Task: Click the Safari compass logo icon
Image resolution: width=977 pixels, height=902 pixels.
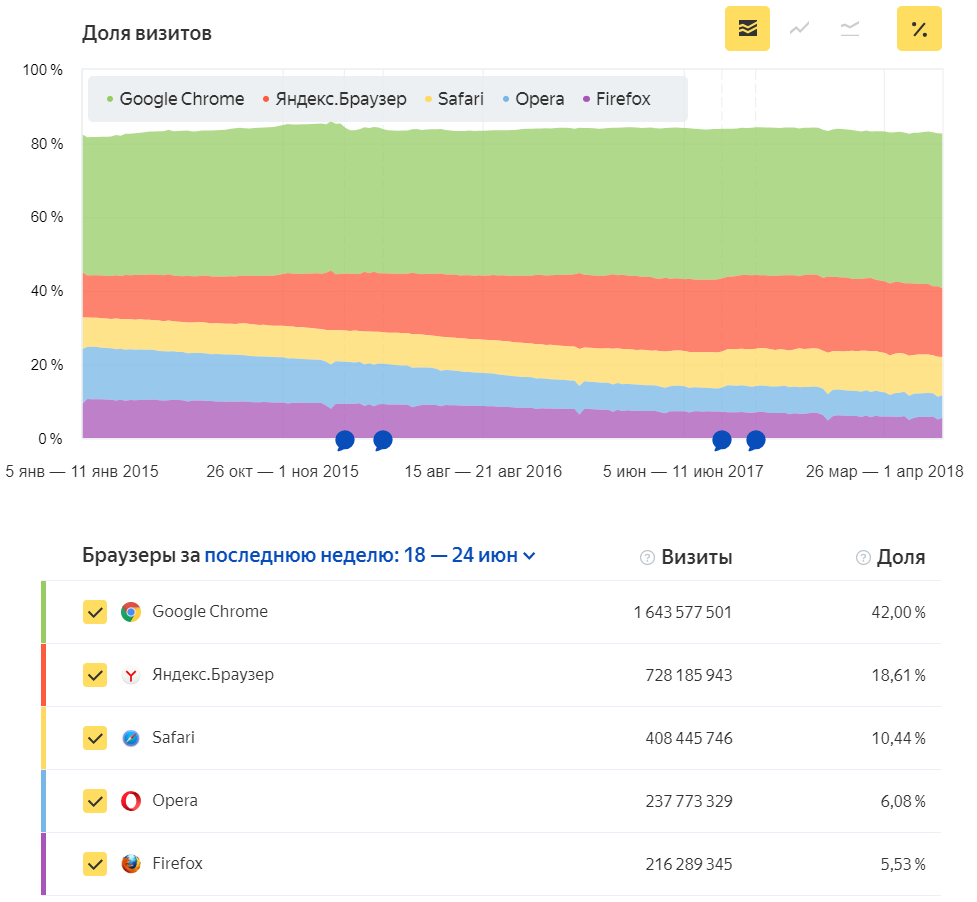Action: pos(131,738)
